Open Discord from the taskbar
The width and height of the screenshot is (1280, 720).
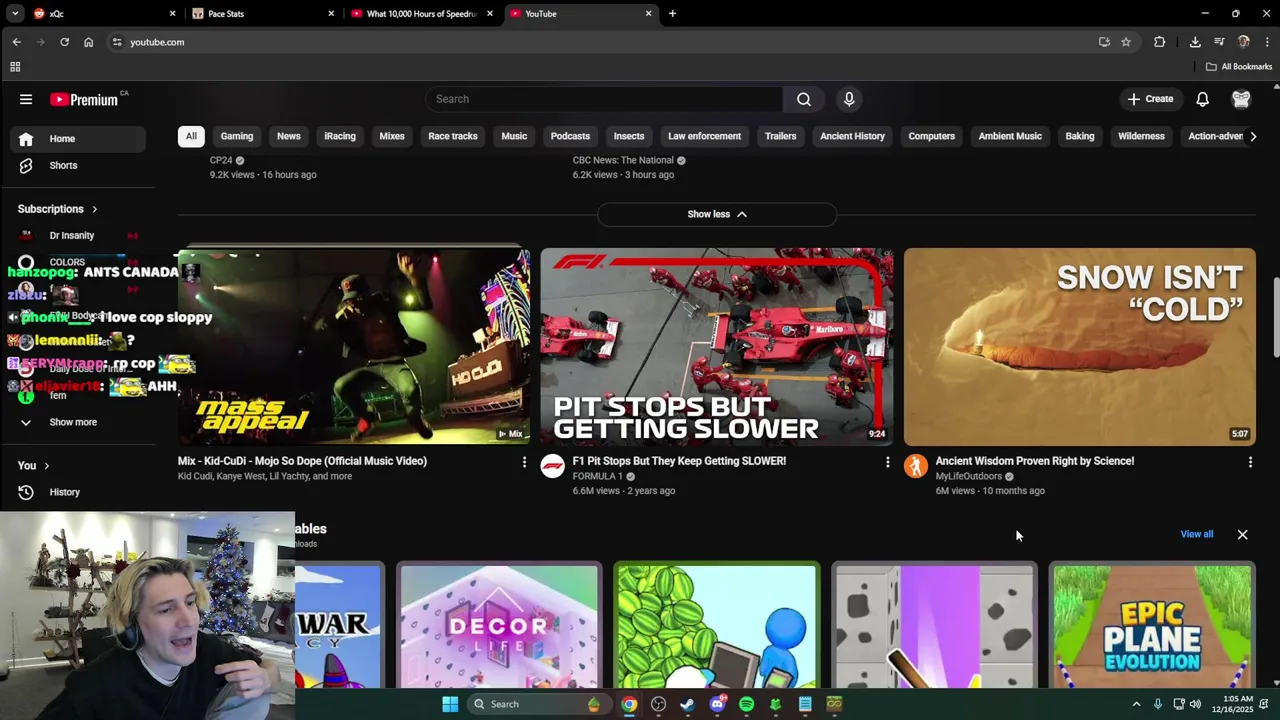pyautogui.click(x=717, y=704)
